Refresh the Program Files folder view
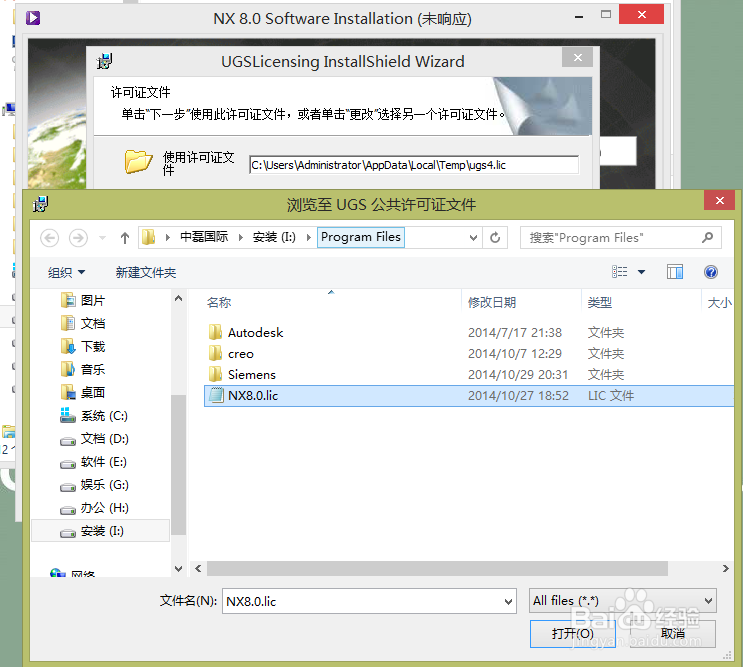743x667 pixels. click(x=495, y=237)
